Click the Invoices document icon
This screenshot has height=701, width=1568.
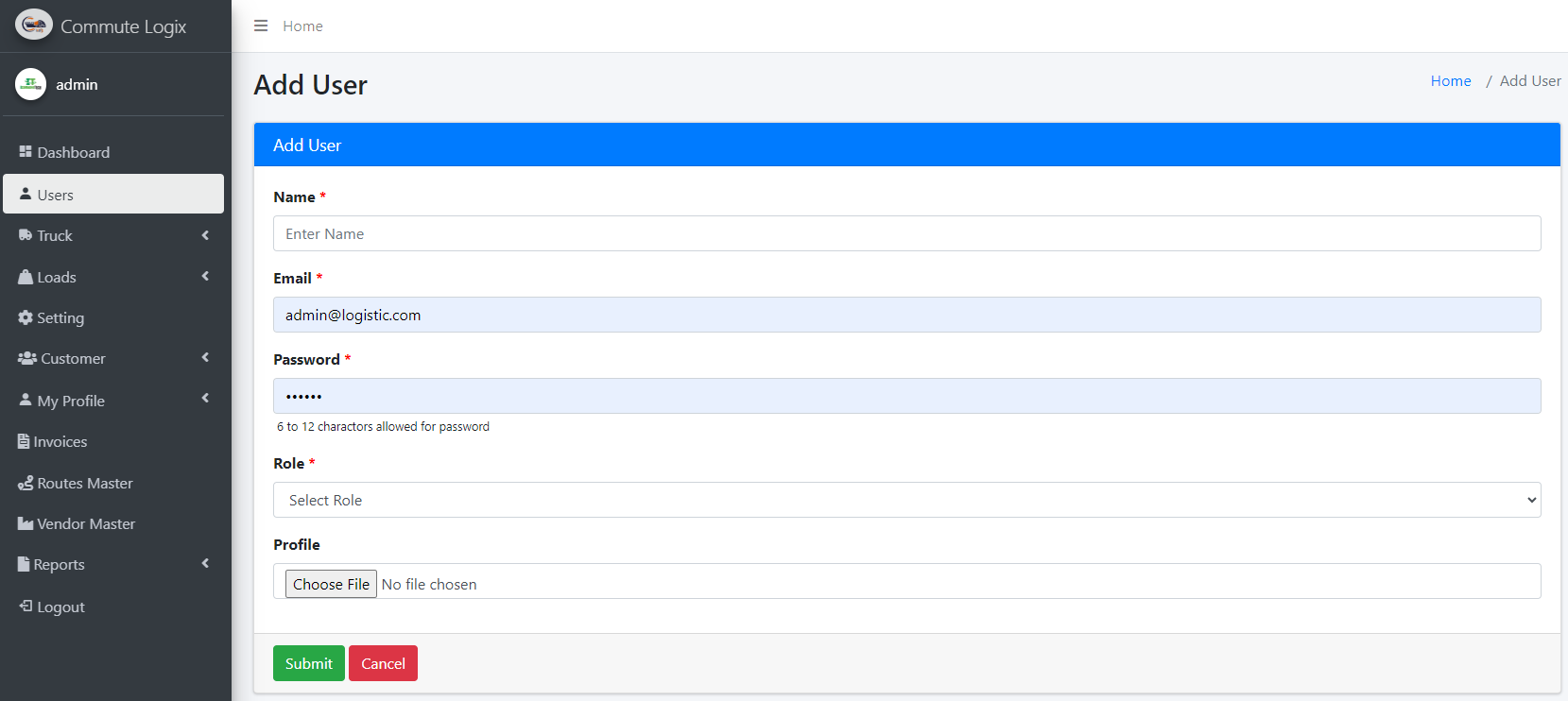click(24, 442)
